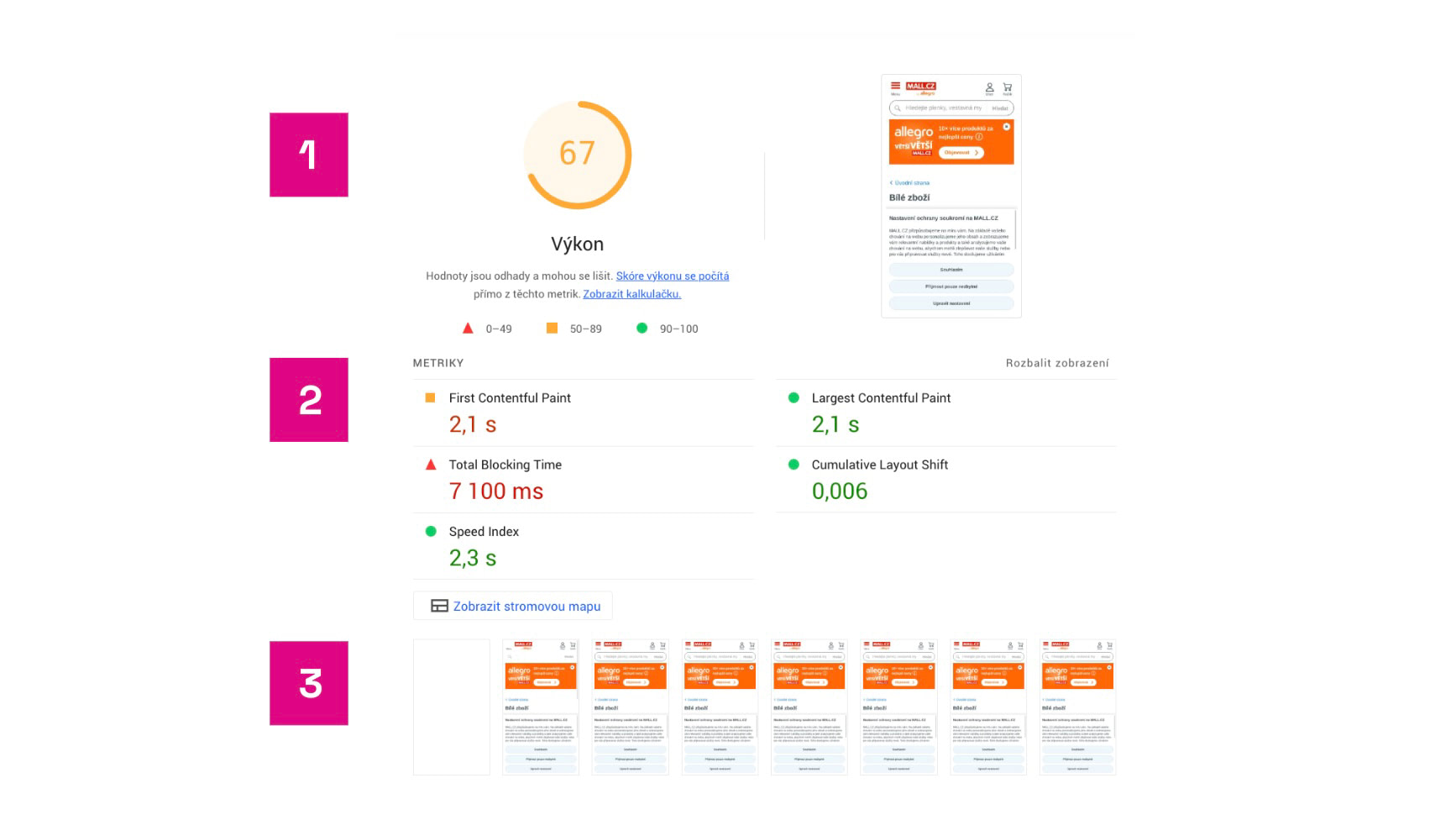Click the green dot beside Cumulative Layout Shift
This screenshot has height=820, width=1456.
click(x=793, y=465)
